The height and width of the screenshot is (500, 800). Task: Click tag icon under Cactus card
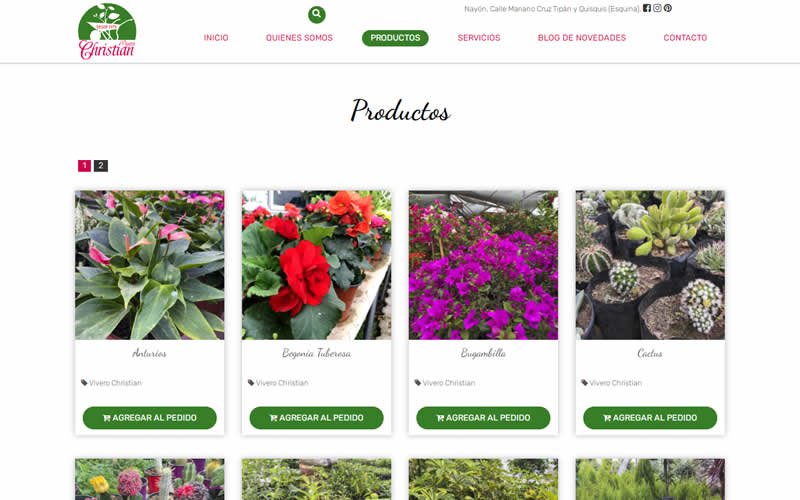pyautogui.click(x=584, y=383)
